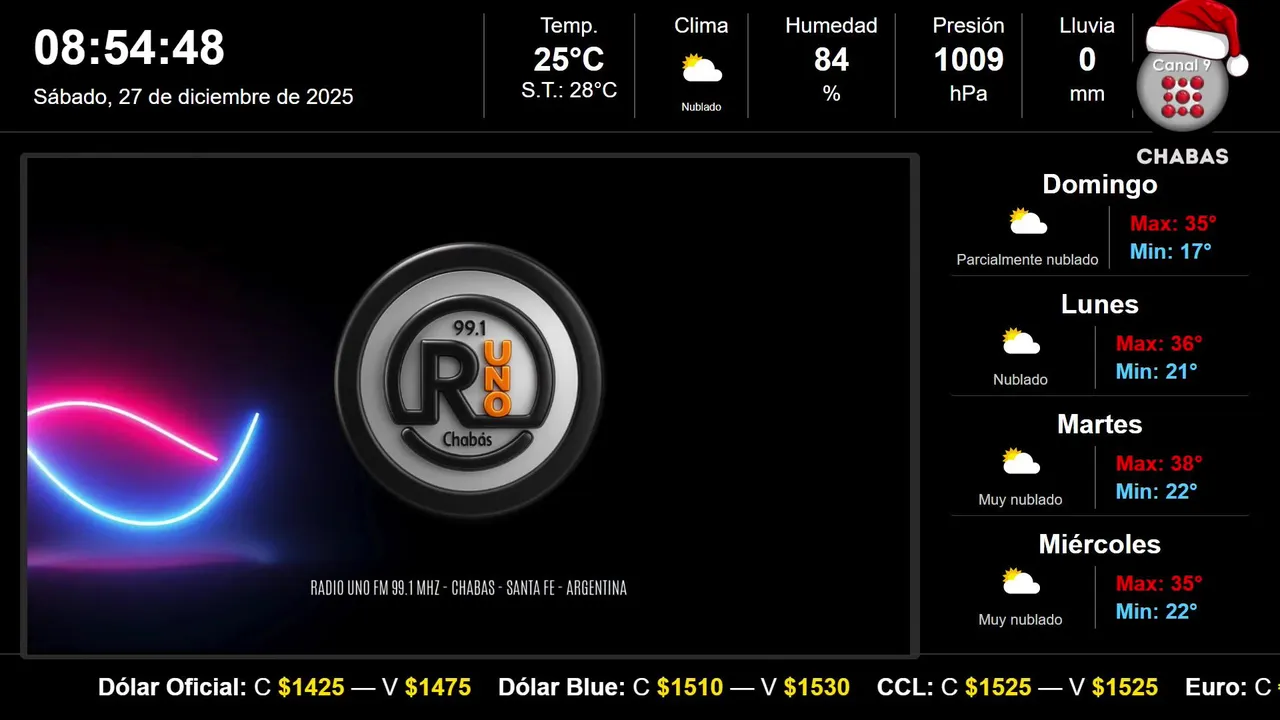The height and width of the screenshot is (720, 1280).
Task: Click the 'Temp.' heading
Action: click(569, 26)
